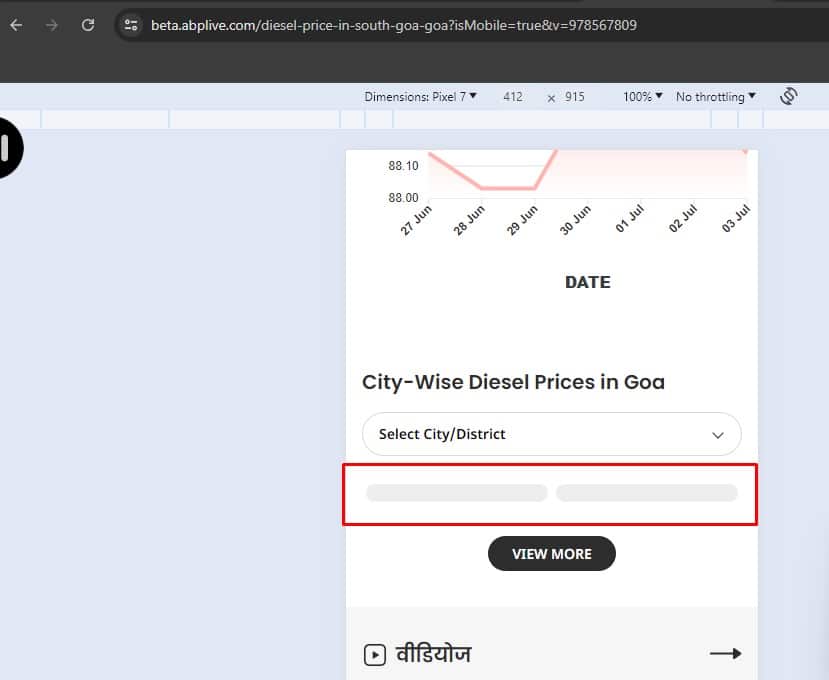Click the browser back arrow
The image size is (829, 680).
[16, 25]
